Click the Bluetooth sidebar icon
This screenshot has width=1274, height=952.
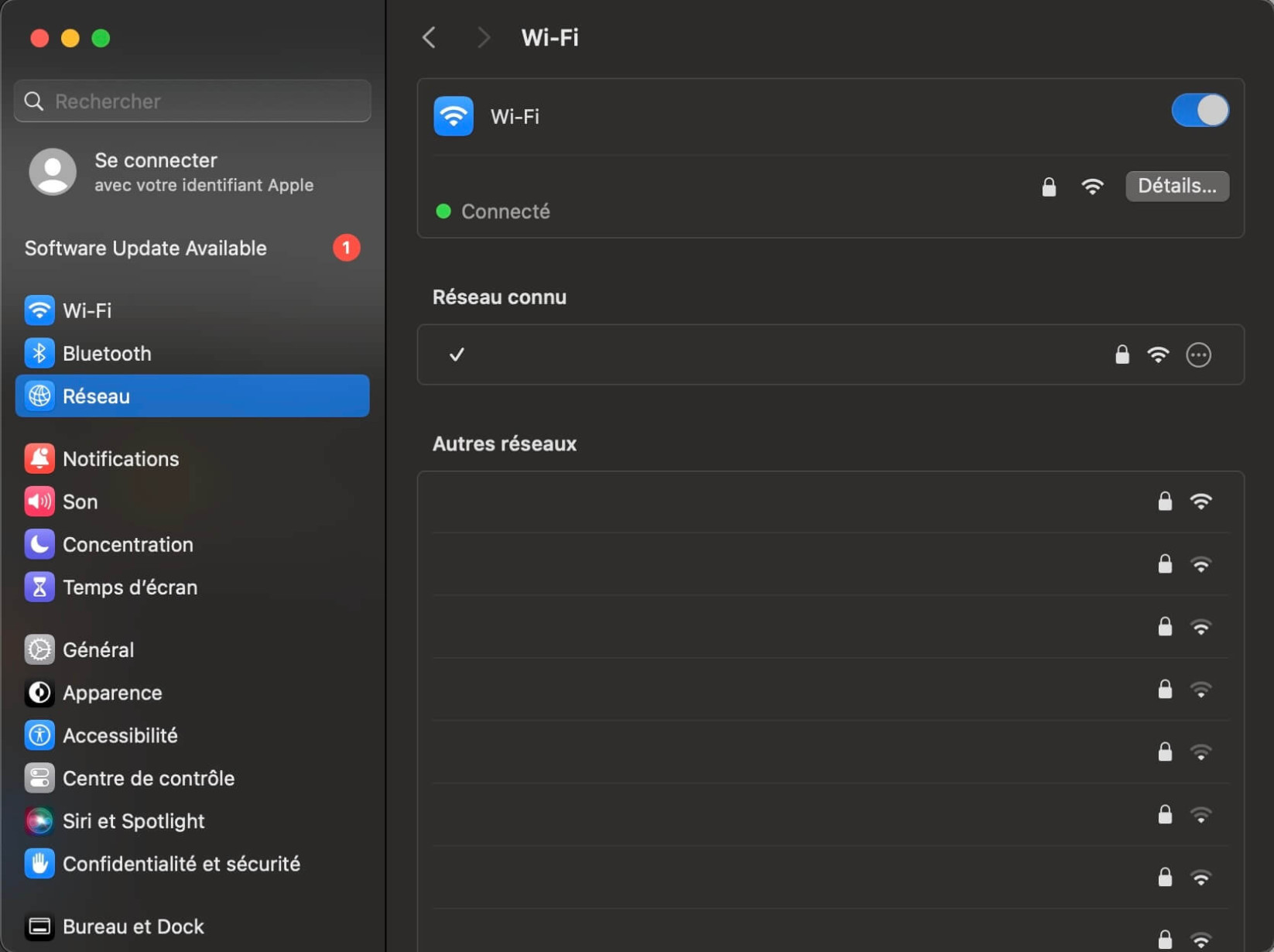coord(39,354)
